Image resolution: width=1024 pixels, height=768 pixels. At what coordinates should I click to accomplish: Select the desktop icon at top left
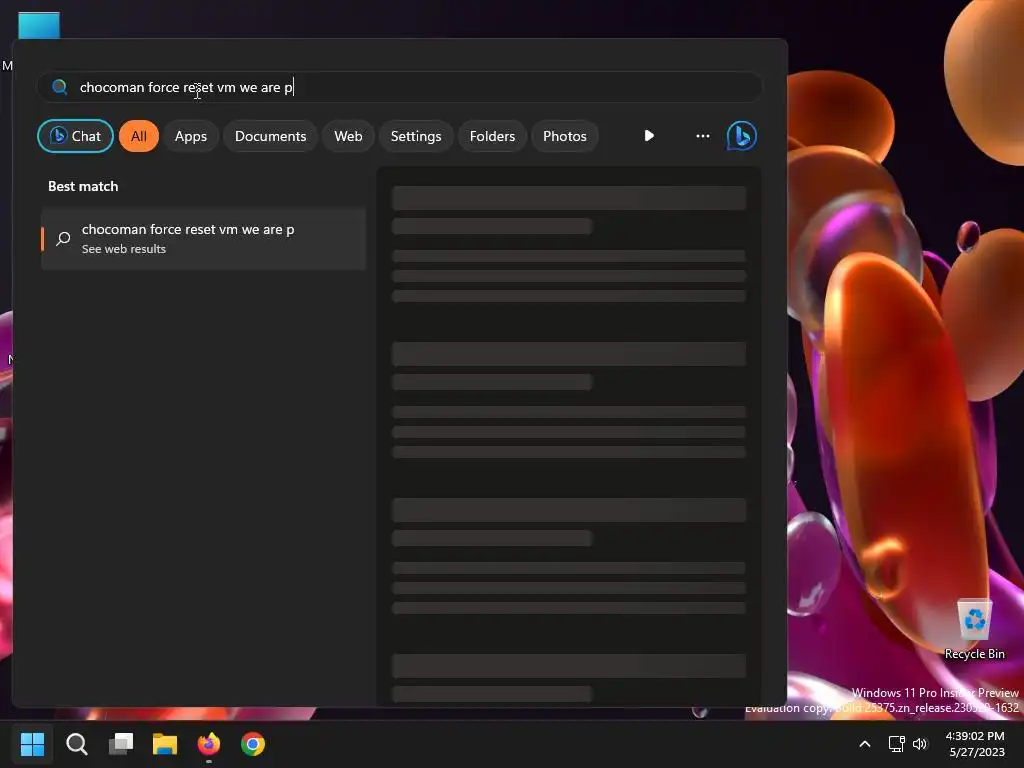coord(39,25)
